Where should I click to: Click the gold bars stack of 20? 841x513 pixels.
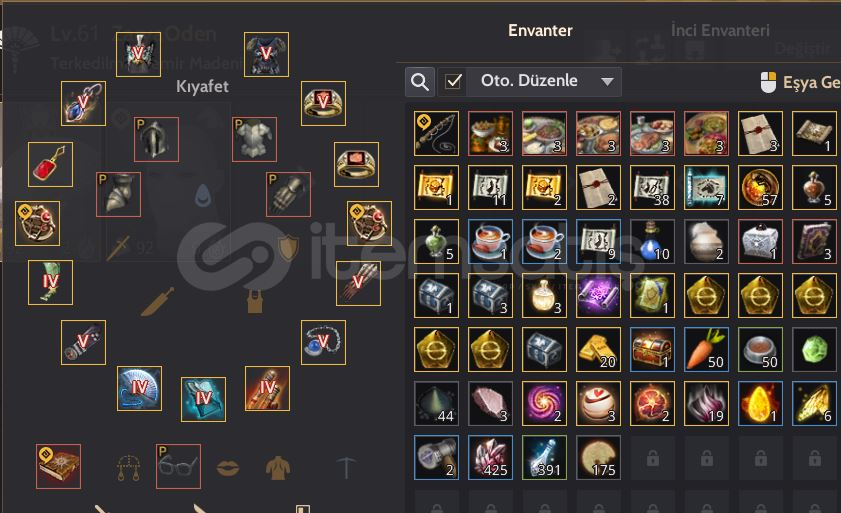pyautogui.click(x=599, y=349)
